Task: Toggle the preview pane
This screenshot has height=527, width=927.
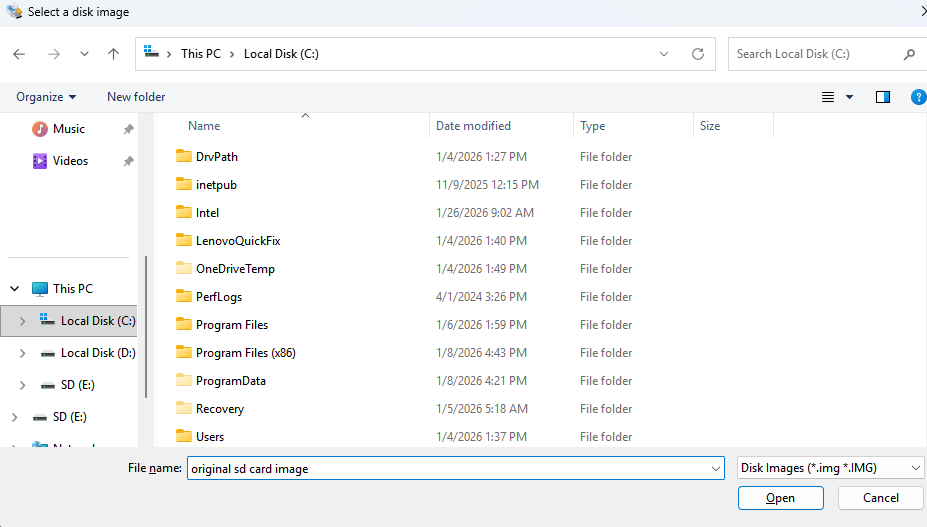Action: pos(882,97)
